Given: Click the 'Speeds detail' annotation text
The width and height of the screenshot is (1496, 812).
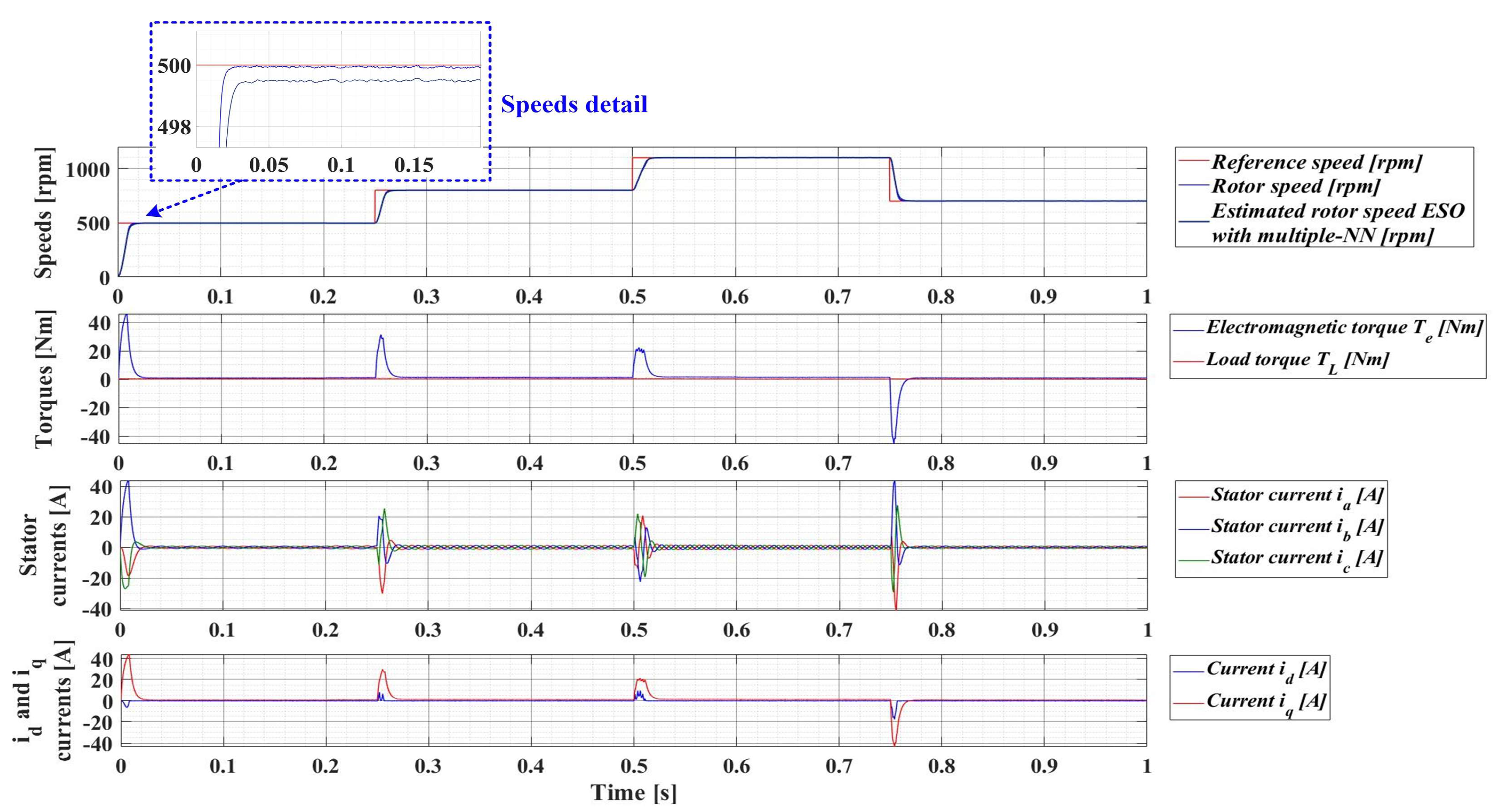Looking at the screenshot, I should 574,104.
